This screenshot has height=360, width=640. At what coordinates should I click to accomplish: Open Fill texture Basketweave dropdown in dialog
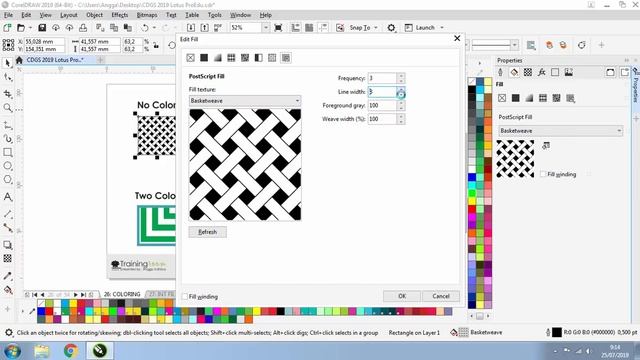coord(245,100)
